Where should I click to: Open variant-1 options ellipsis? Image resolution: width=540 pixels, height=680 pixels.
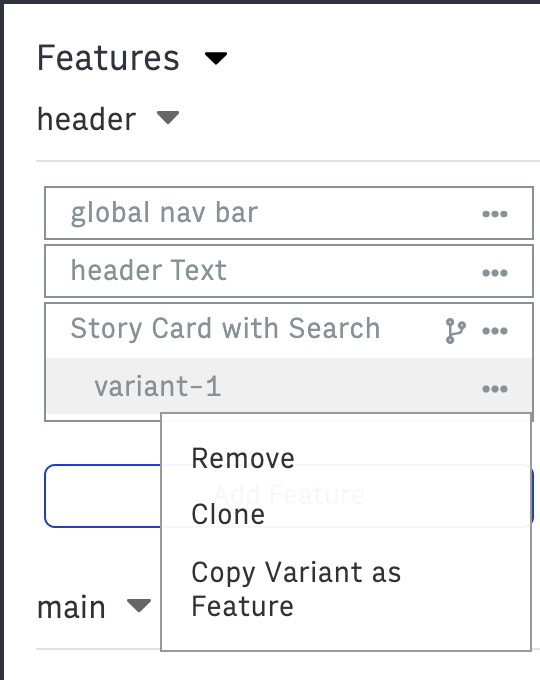point(495,389)
